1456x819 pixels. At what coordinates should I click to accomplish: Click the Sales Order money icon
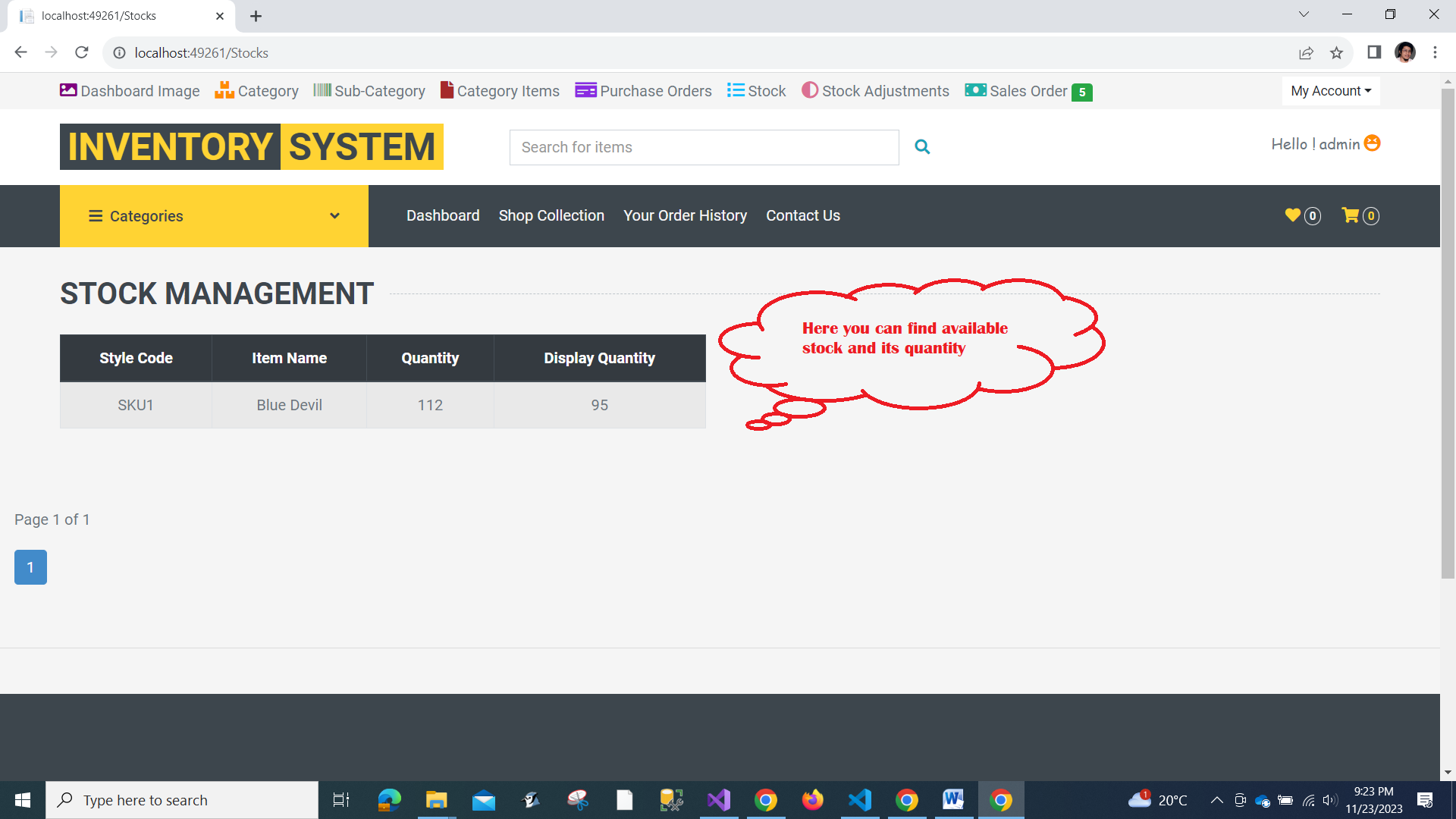tap(975, 90)
